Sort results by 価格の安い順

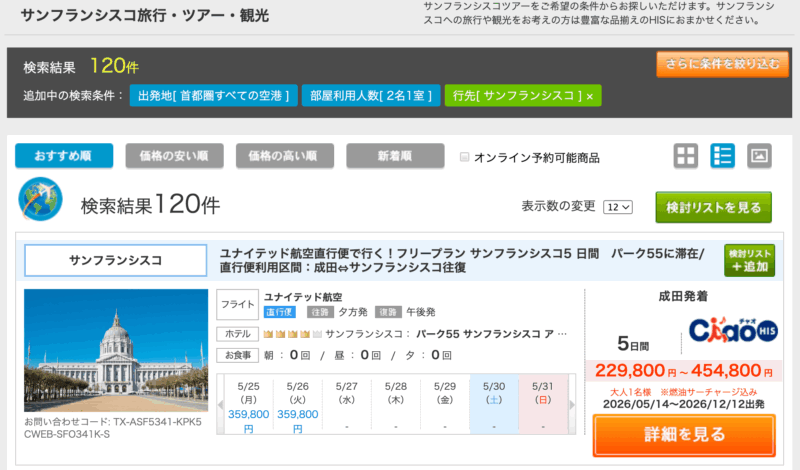[174, 157]
